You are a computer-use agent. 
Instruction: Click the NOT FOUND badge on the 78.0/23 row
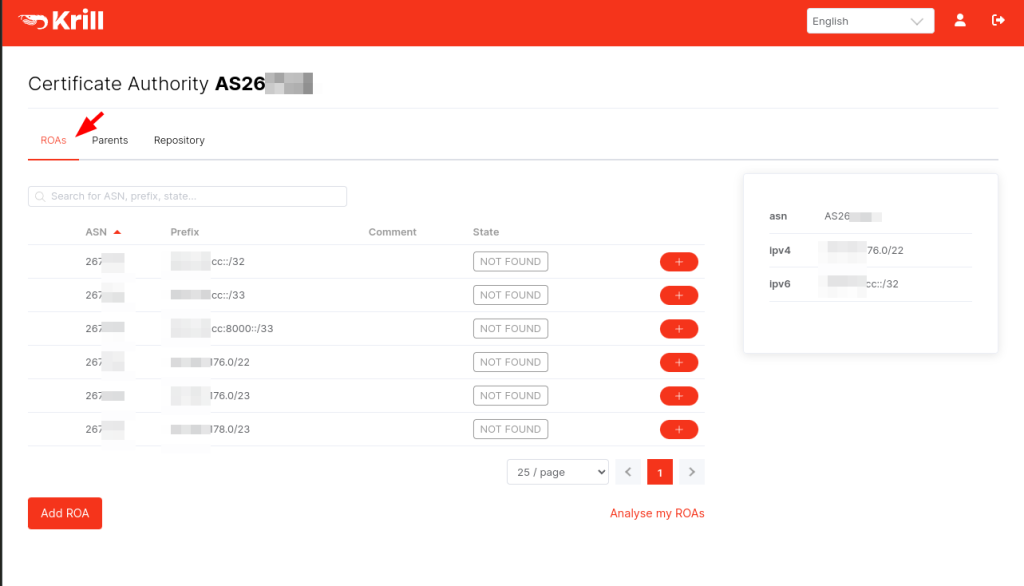coord(510,428)
